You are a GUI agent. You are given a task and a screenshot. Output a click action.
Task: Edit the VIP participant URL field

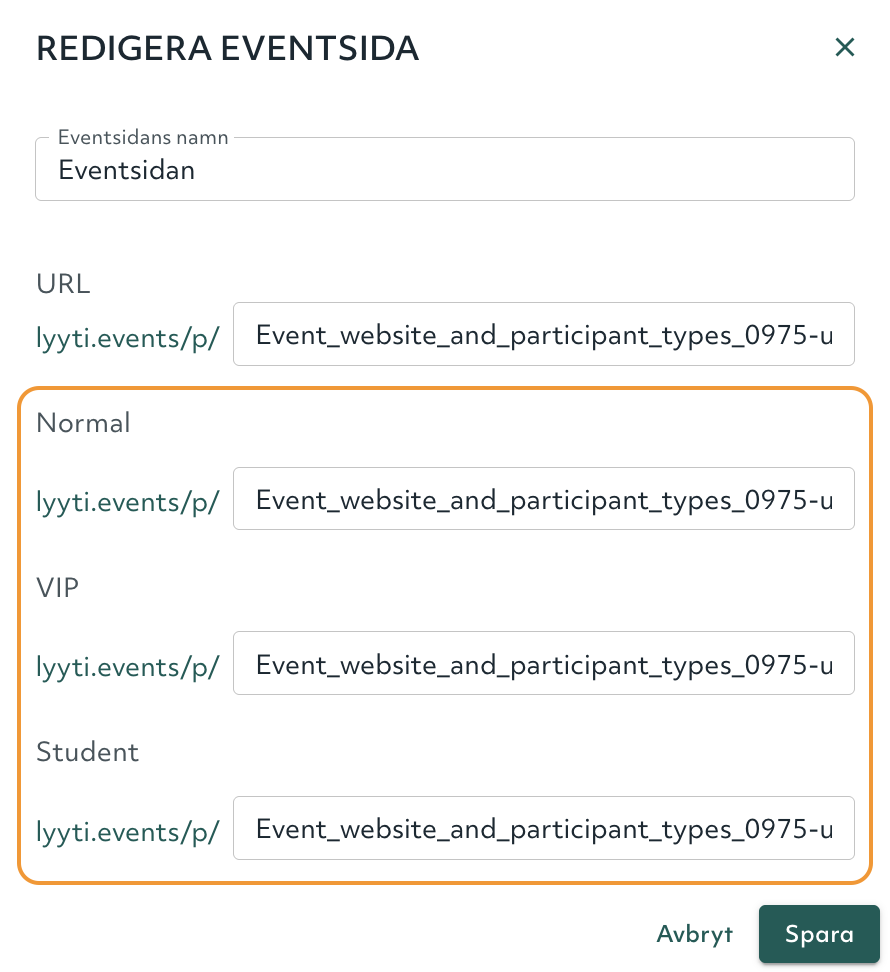[x=544, y=663]
